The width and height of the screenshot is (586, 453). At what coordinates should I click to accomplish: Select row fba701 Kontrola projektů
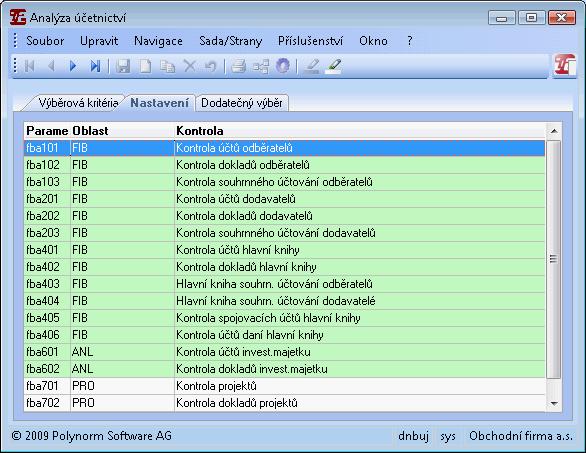coord(284,386)
